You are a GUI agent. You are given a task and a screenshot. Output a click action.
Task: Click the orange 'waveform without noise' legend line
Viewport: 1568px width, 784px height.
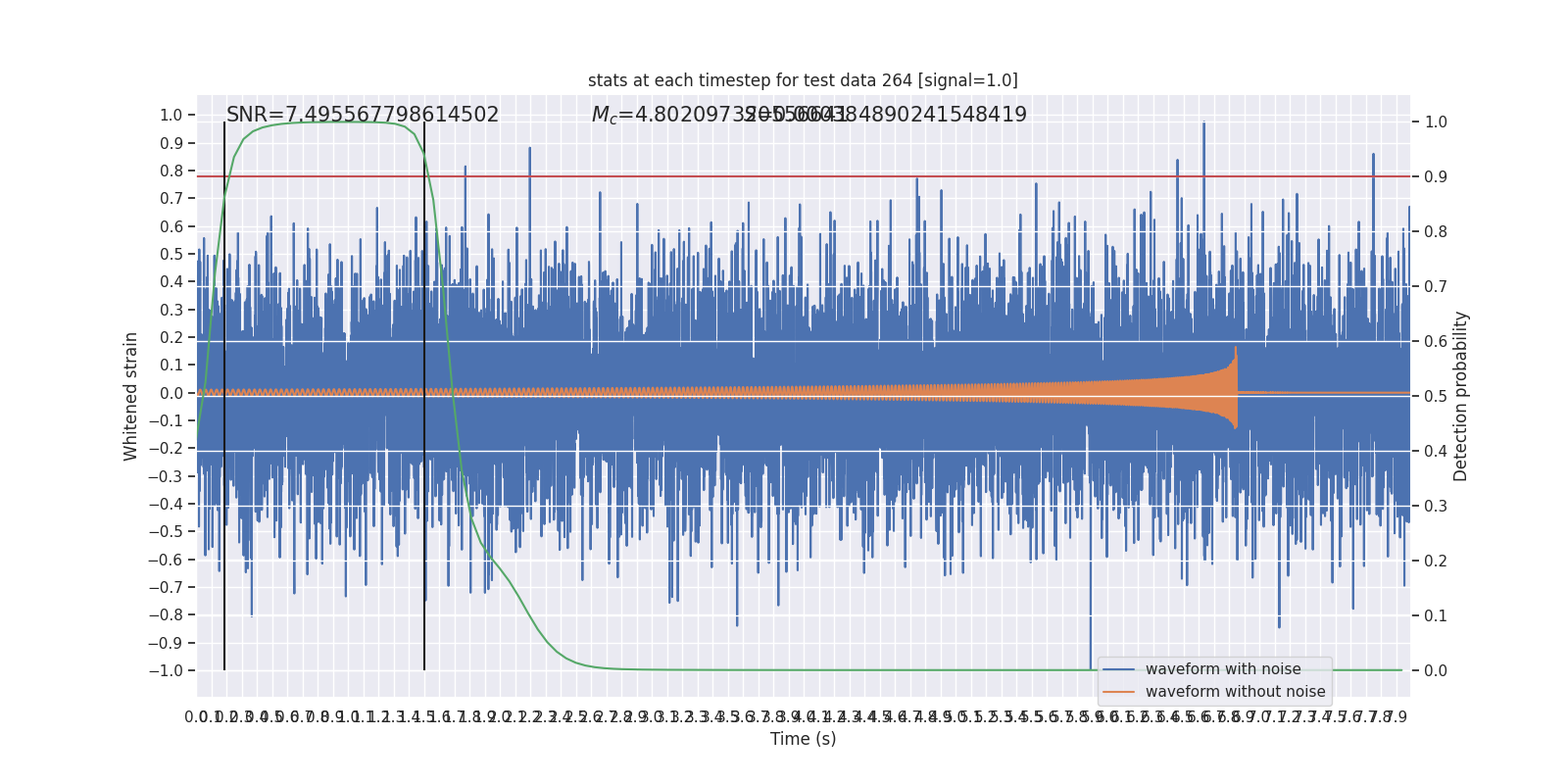click(x=1118, y=692)
